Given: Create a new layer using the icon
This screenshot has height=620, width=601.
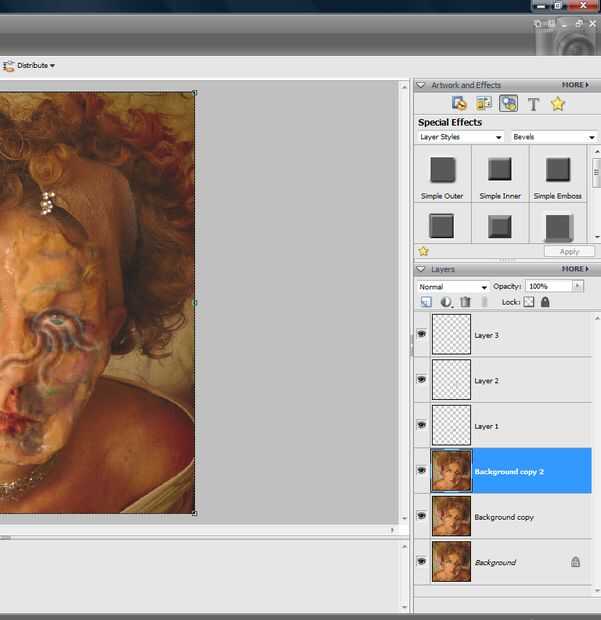Looking at the screenshot, I should pyautogui.click(x=426, y=302).
